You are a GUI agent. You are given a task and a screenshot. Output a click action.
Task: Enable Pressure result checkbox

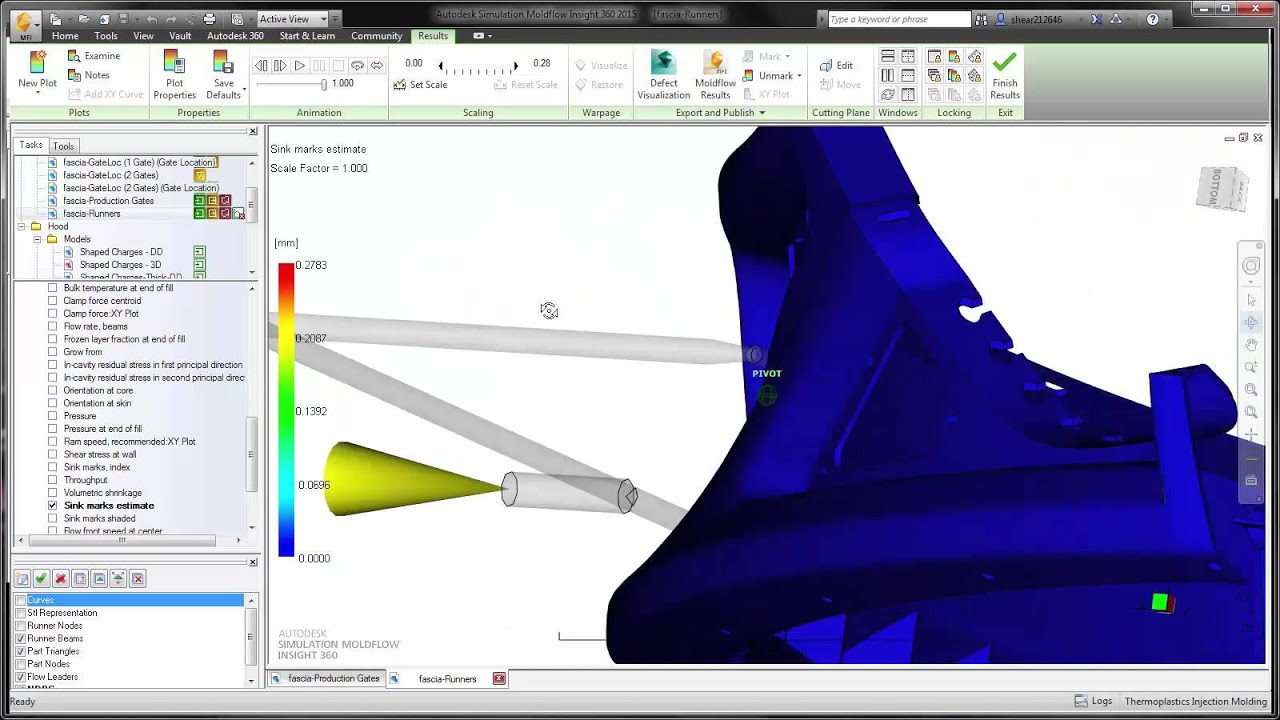53,416
